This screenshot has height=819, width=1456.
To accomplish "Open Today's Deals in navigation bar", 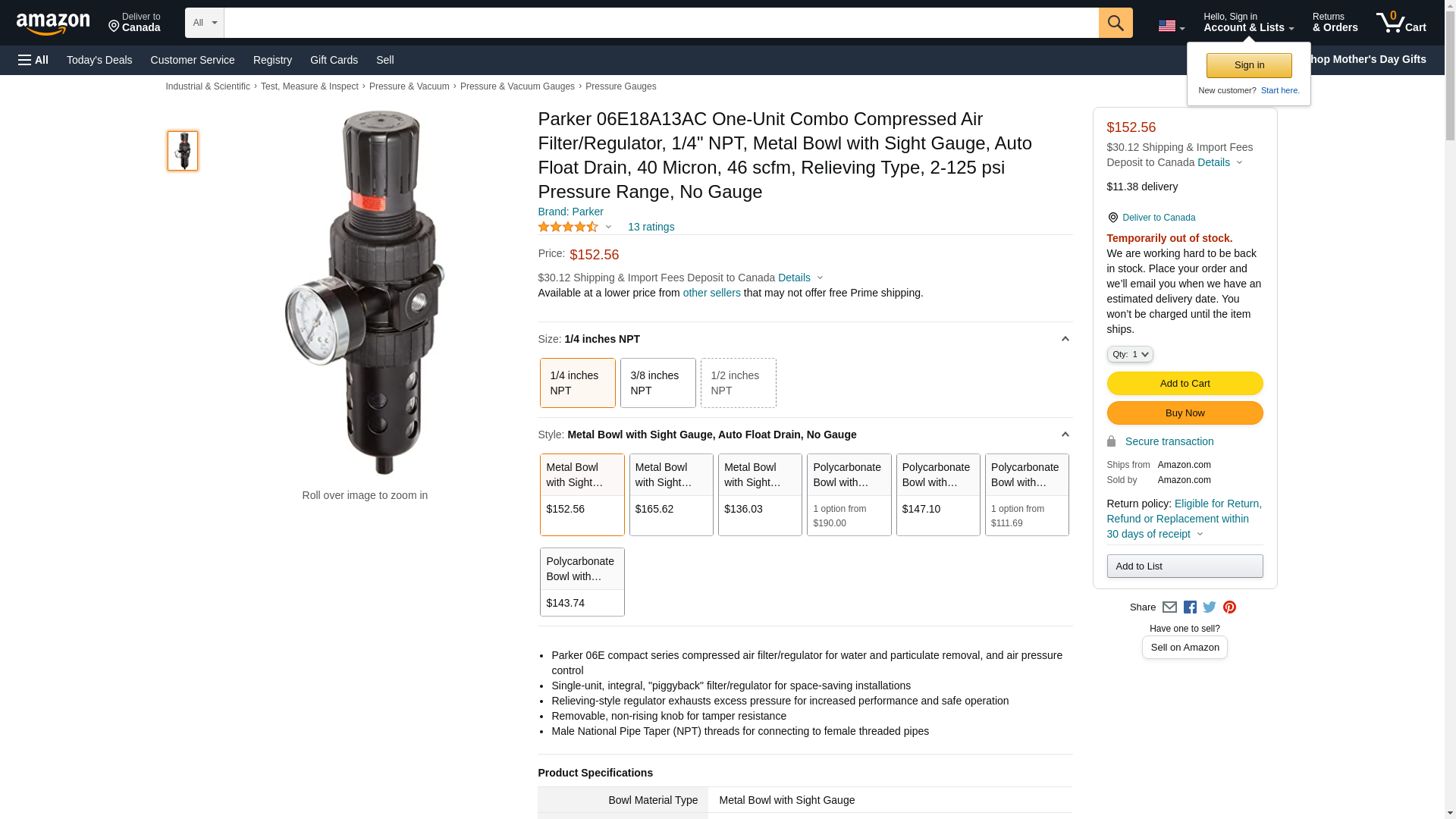I will 99,60.
